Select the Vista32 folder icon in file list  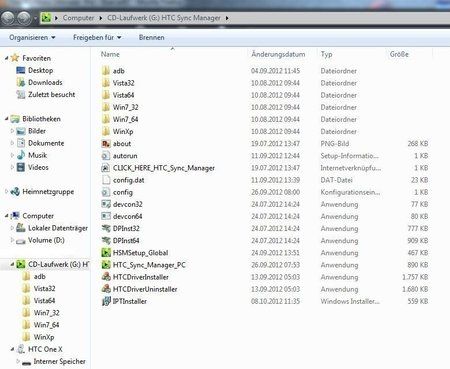point(106,83)
